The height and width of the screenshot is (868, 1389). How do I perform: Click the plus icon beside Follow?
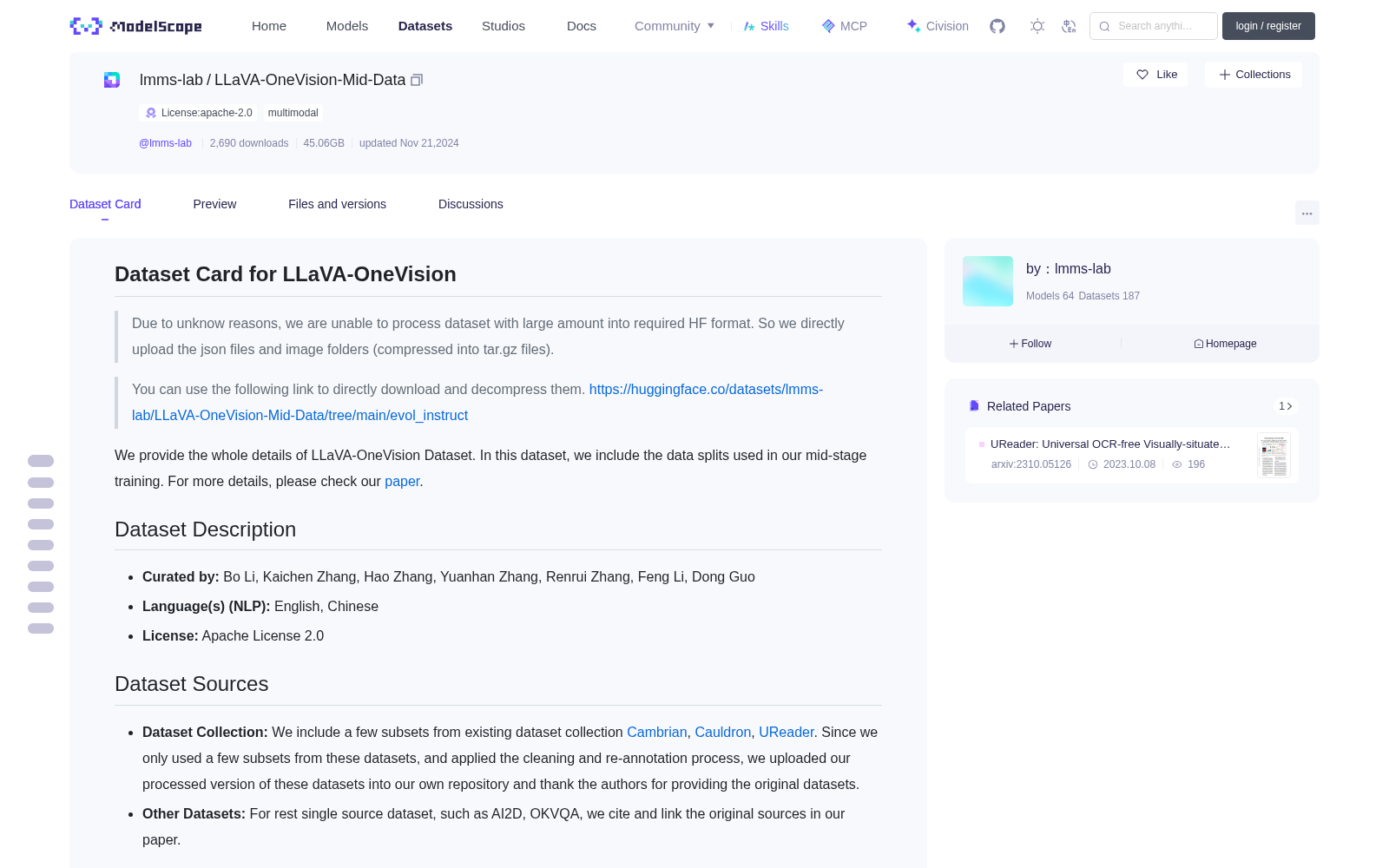pyautogui.click(x=1014, y=344)
